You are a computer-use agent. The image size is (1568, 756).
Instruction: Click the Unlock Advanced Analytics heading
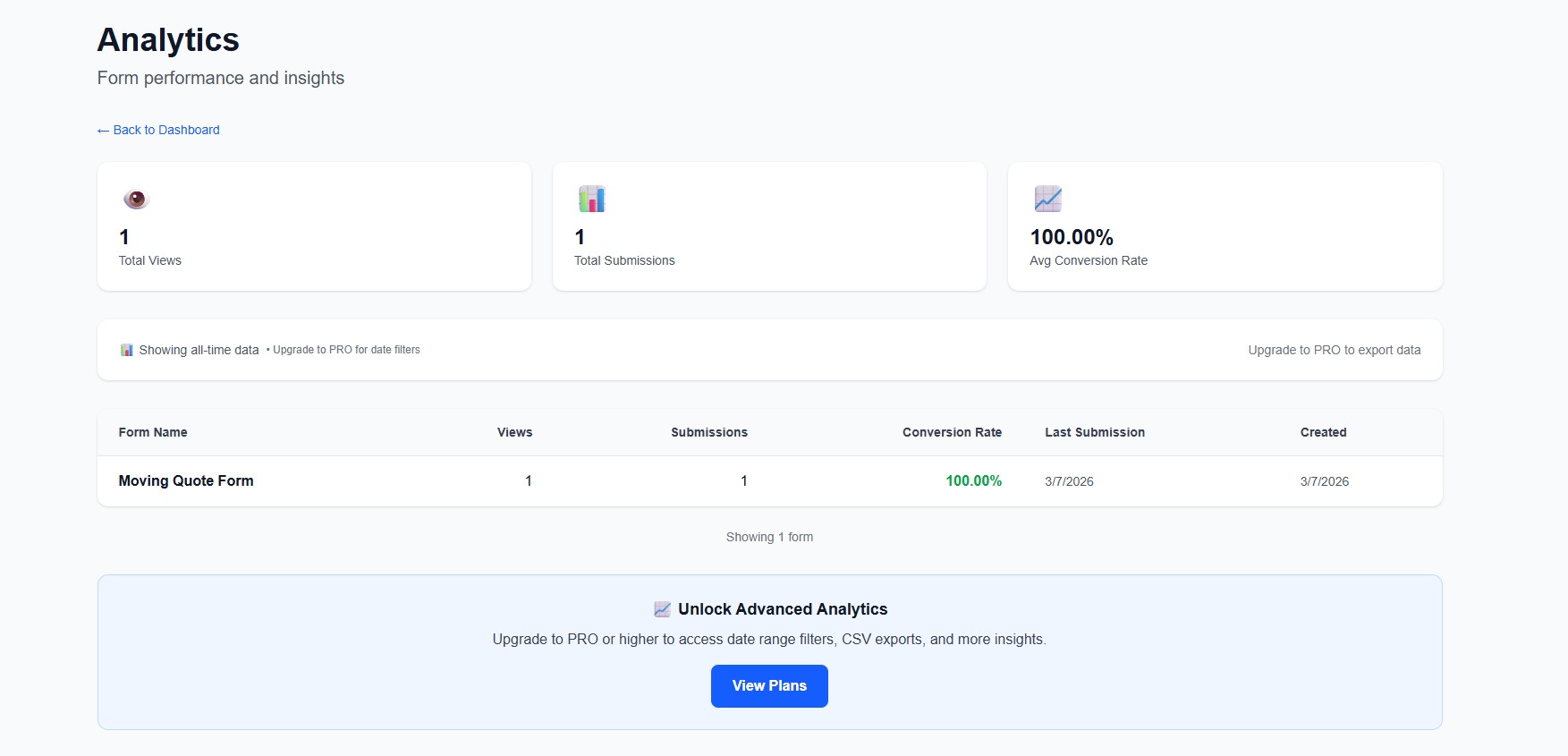783,609
